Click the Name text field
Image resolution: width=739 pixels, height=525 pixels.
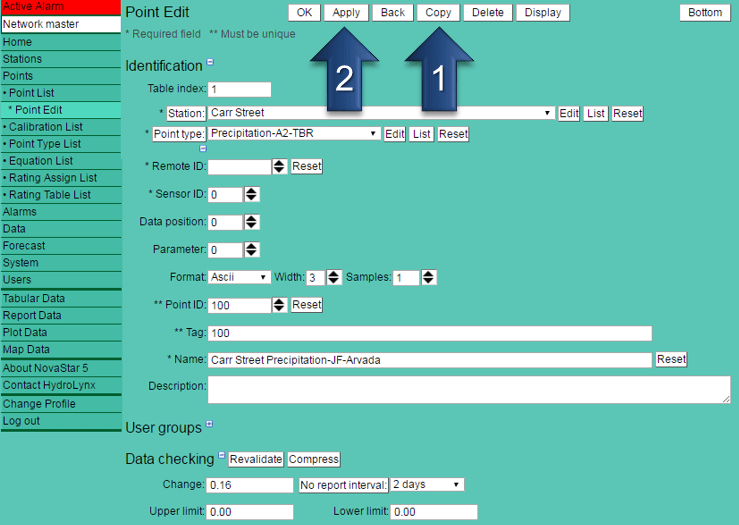pyautogui.click(x=430, y=359)
